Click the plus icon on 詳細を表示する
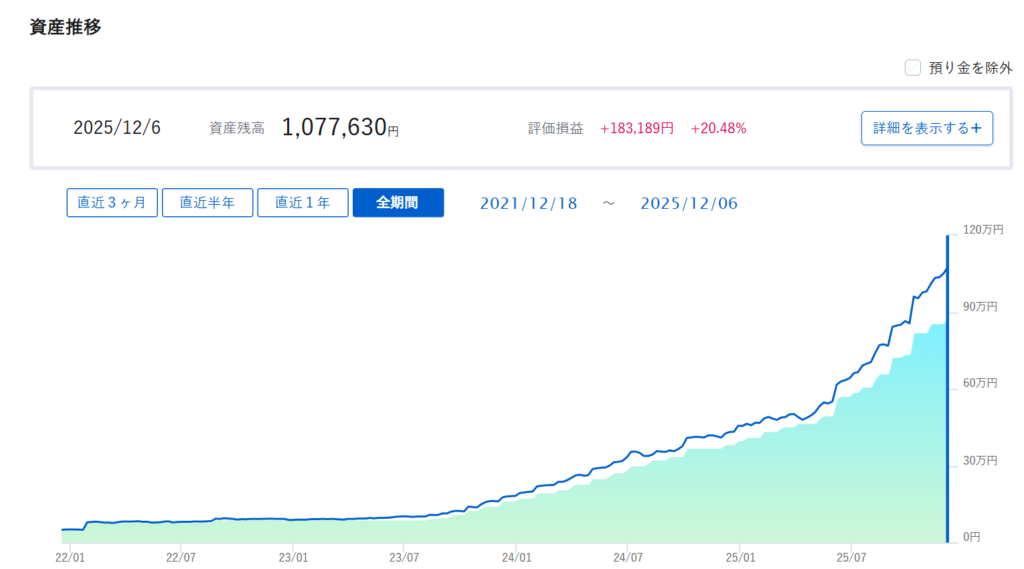1024x569 pixels. [976, 128]
